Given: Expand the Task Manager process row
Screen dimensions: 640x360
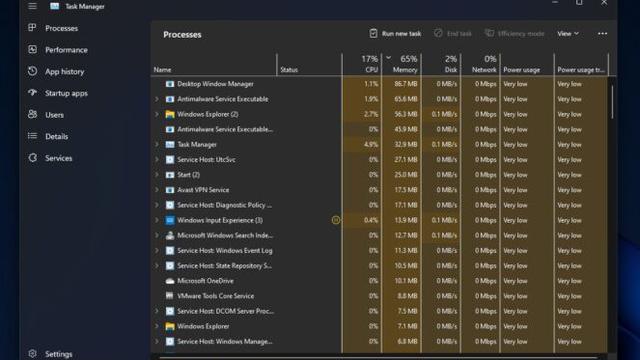Looking at the screenshot, I should click(156, 144).
